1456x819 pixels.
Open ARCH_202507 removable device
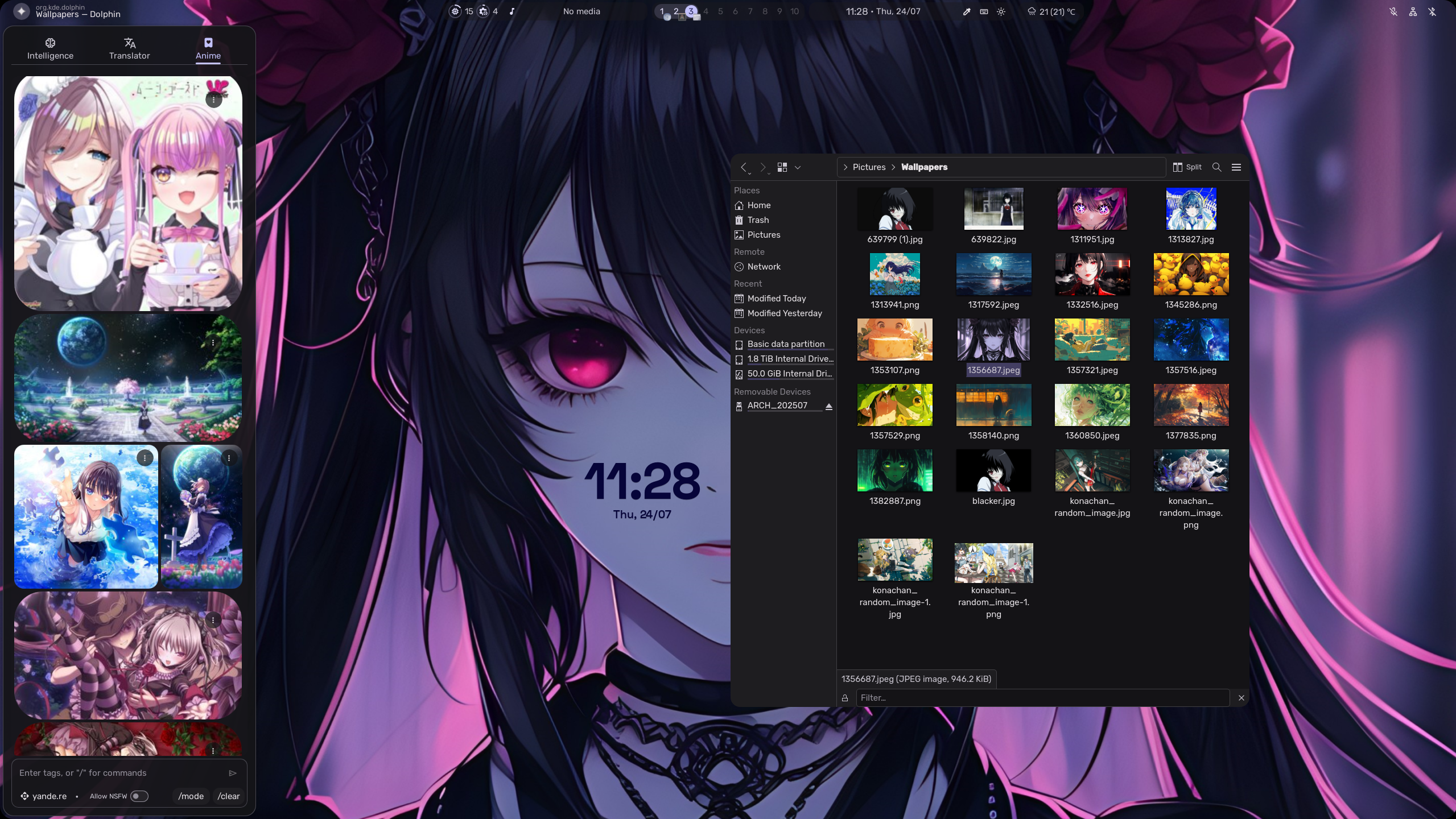click(x=777, y=406)
